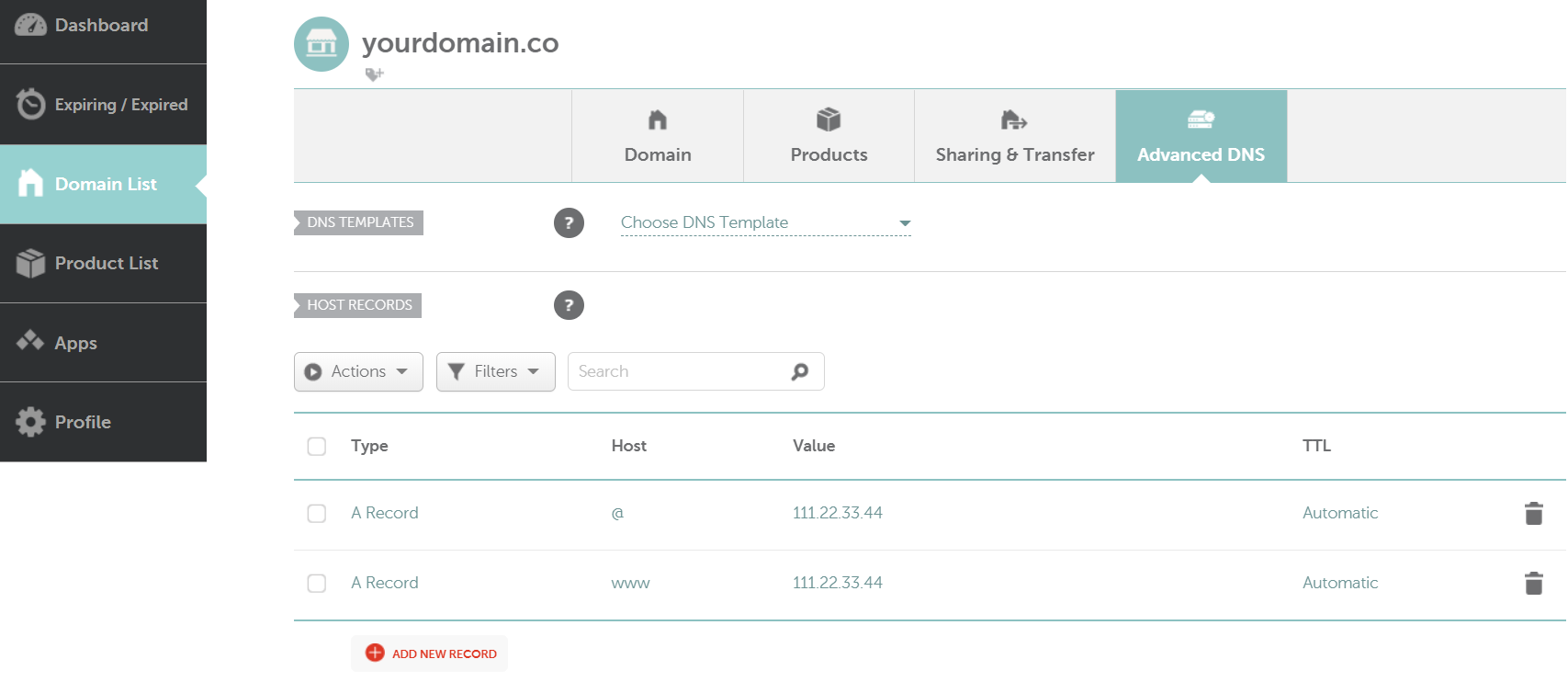Edit the @ host field

point(617,513)
